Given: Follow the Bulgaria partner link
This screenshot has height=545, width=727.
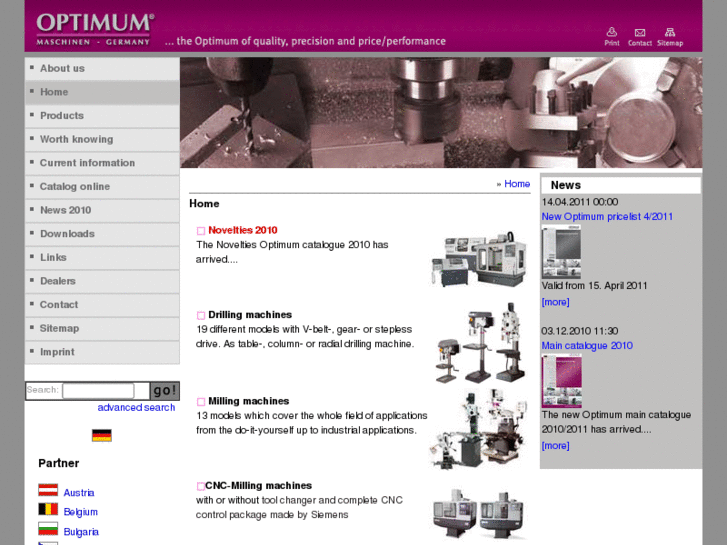Looking at the screenshot, I should pos(81,532).
